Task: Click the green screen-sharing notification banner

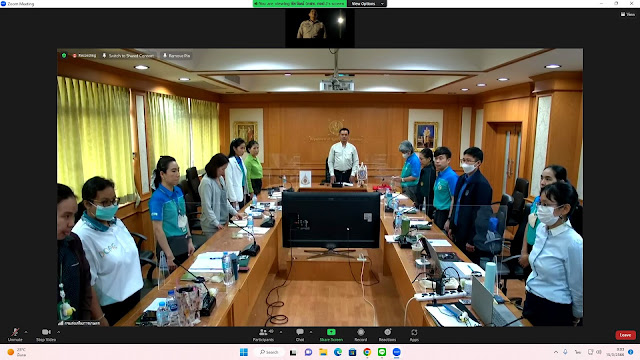Action: coord(300,4)
